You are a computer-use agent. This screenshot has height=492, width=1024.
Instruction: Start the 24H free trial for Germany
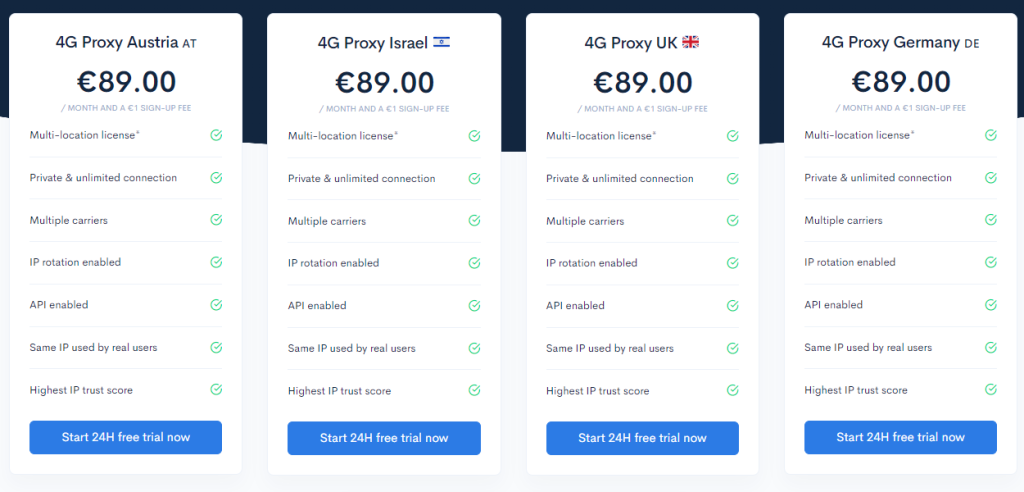[900, 437]
